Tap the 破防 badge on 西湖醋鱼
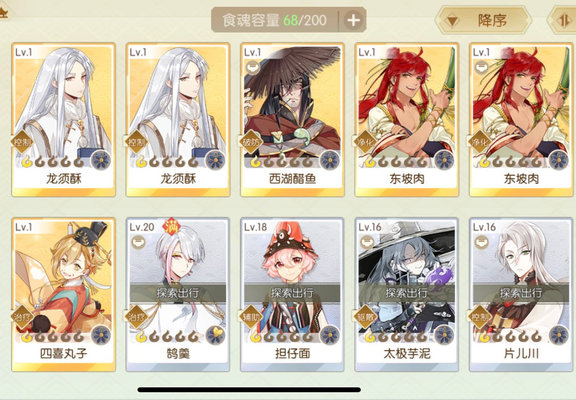The height and width of the screenshot is (400, 576). pyautogui.click(x=251, y=142)
